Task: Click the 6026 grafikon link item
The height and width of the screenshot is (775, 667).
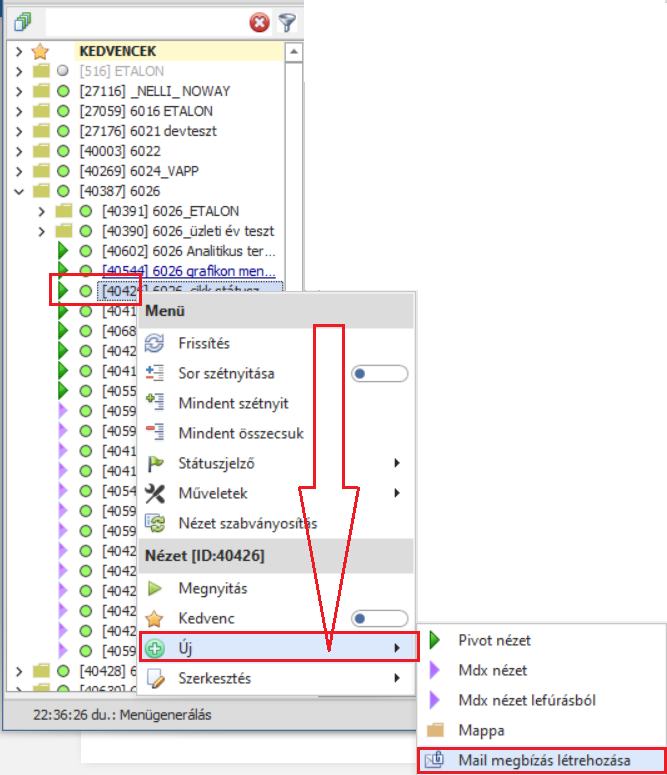Action: pyautogui.click(x=191, y=271)
